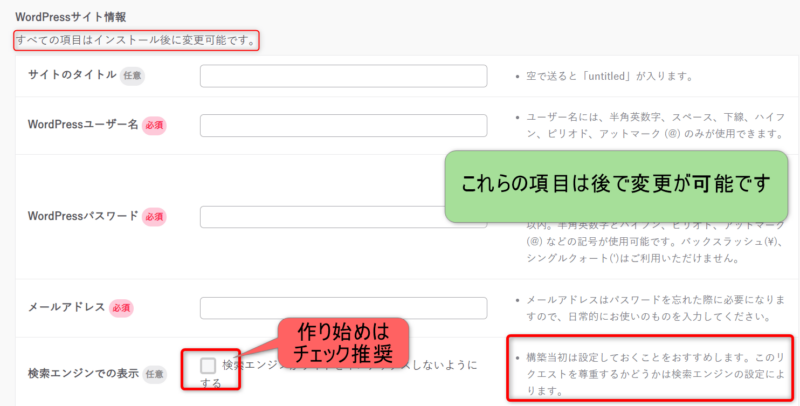Click the 必須 badge beside WordPressパスワード
The image size is (800, 406).
(x=154, y=217)
